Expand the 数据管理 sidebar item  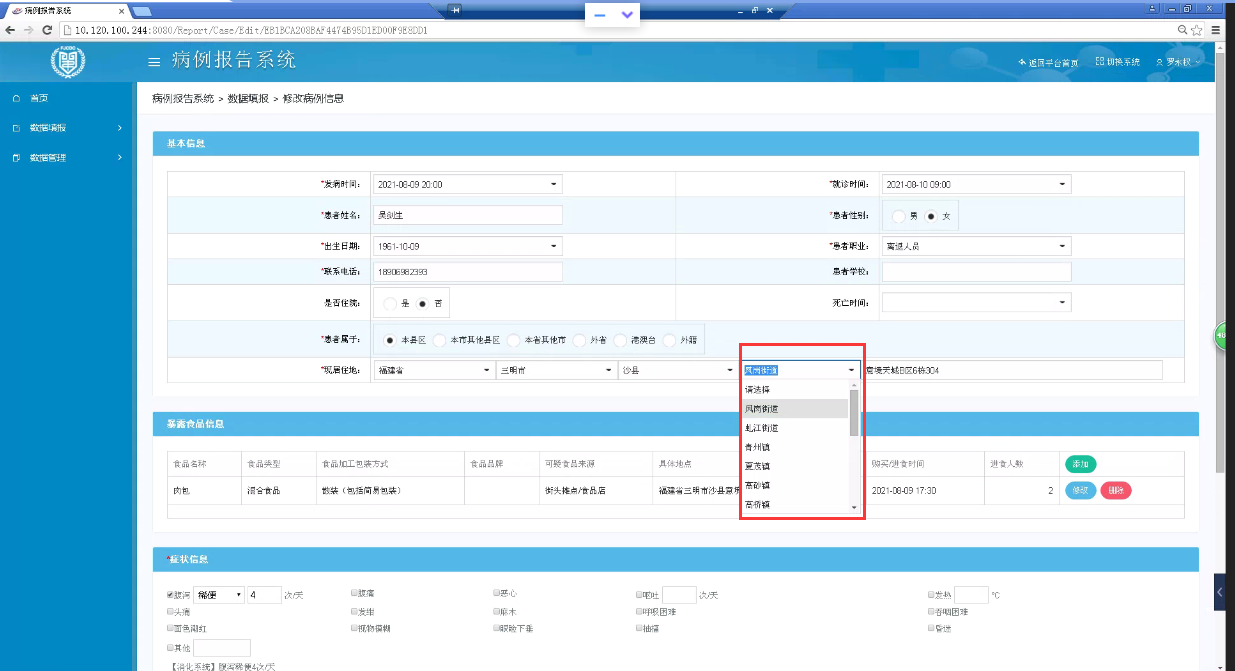(x=69, y=157)
